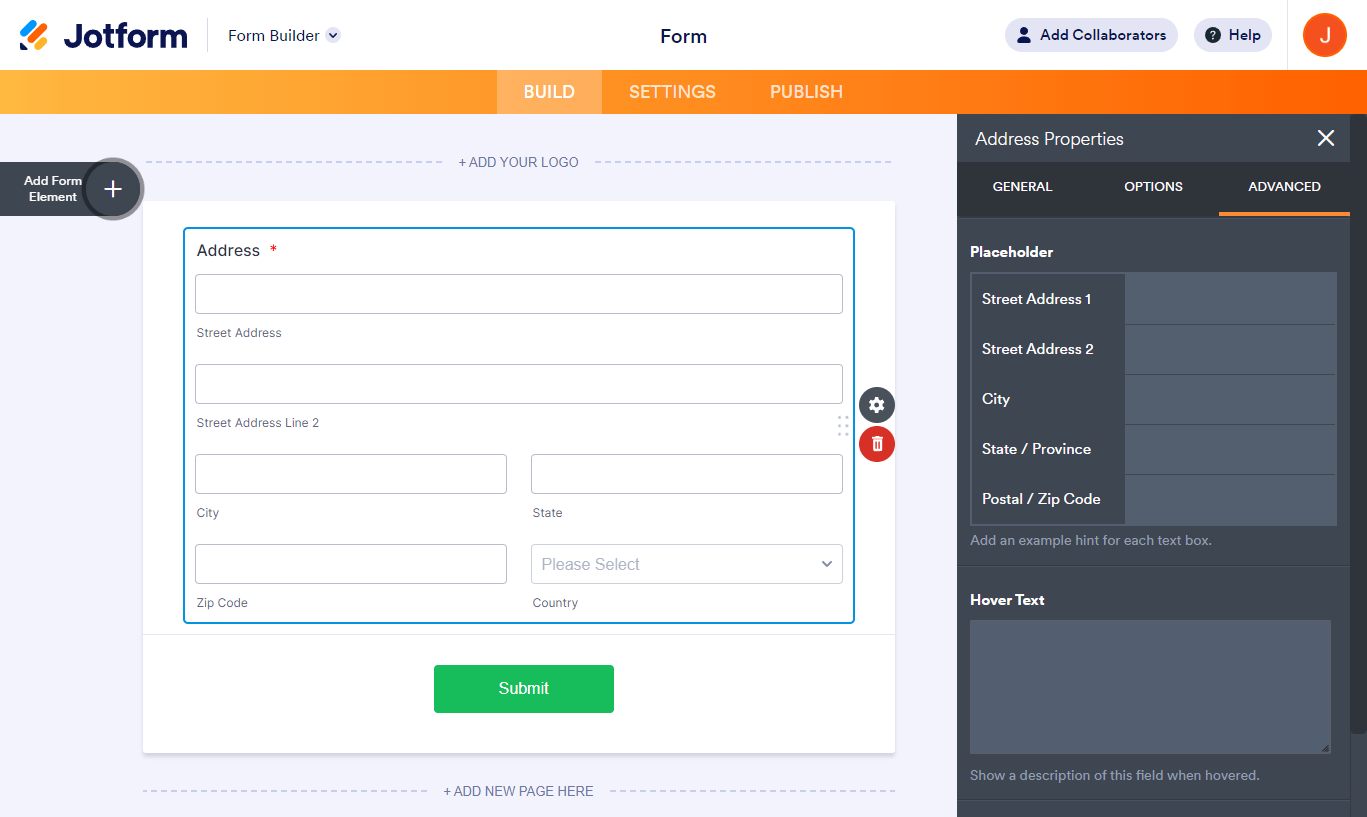Image resolution: width=1367 pixels, height=817 pixels.
Task: Click the Form title
Action: [683, 36]
